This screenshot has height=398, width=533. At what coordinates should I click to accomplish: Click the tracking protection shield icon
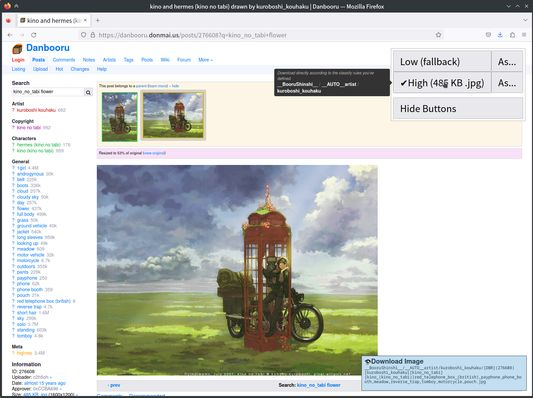pos(83,35)
